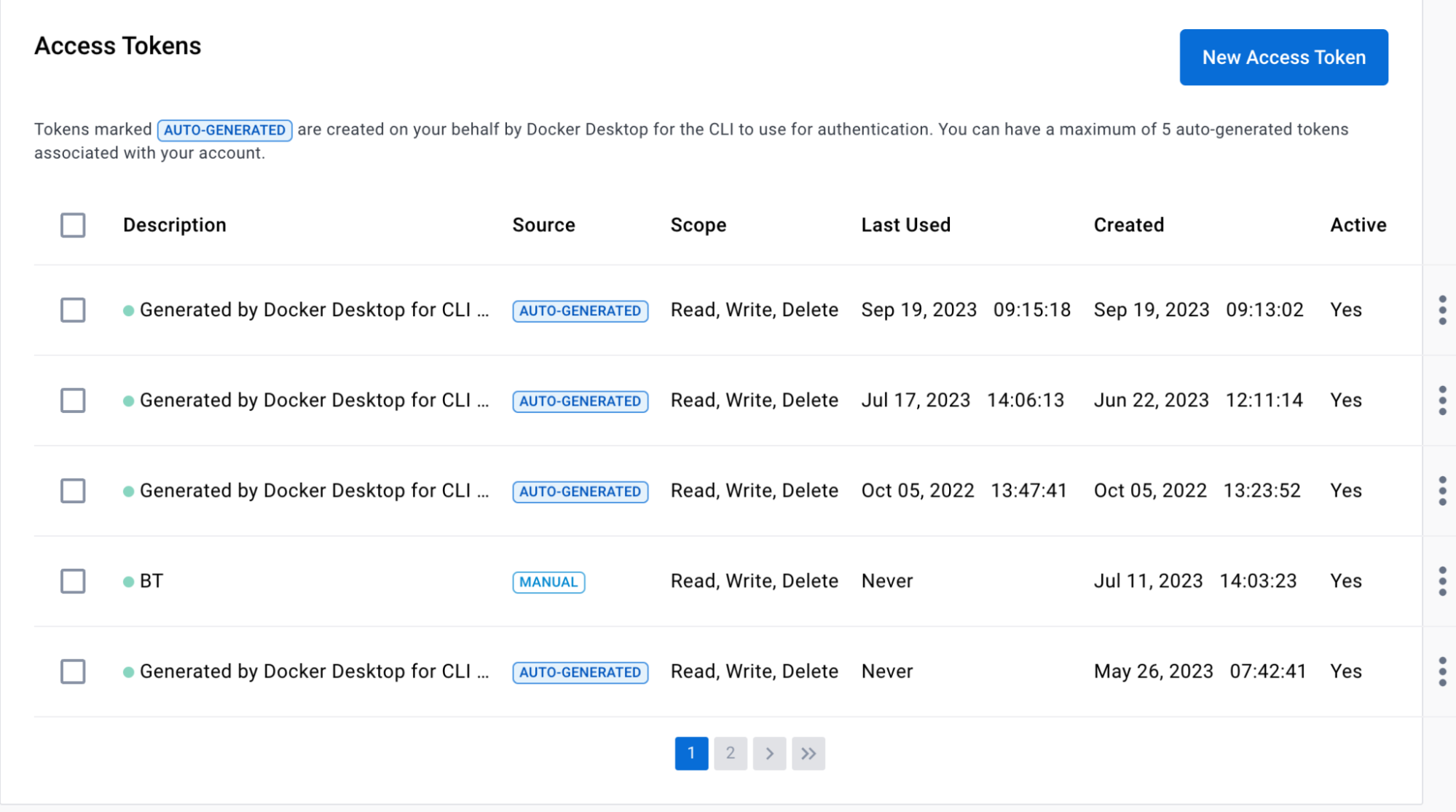The width and height of the screenshot is (1456, 812).
Task: Go to page 2 of tokens
Action: 730,753
